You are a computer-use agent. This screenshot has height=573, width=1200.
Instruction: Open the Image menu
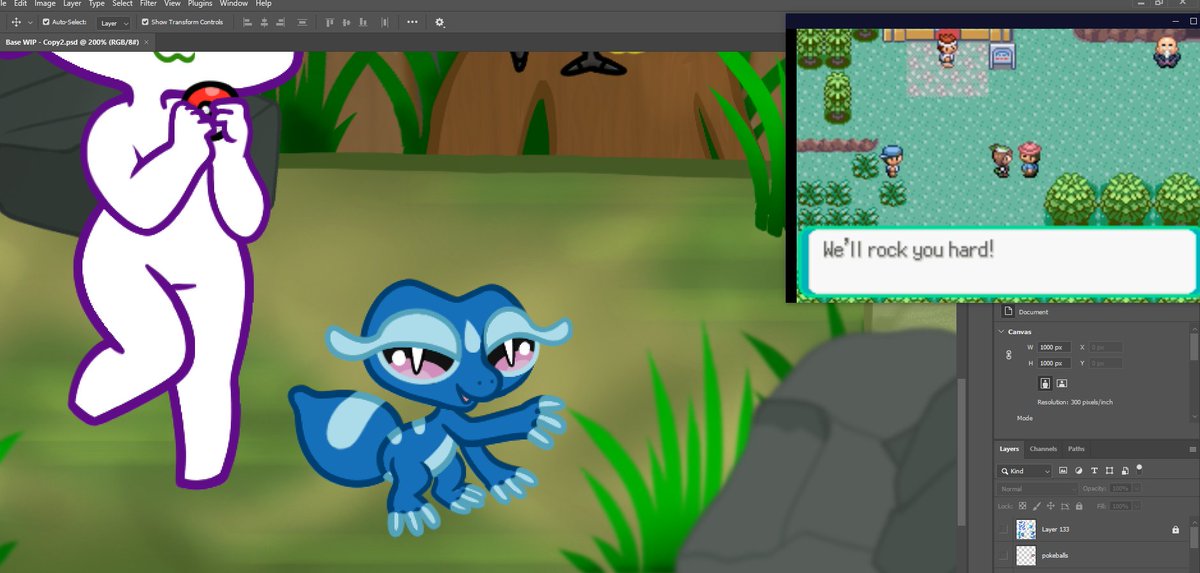[45, 4]
